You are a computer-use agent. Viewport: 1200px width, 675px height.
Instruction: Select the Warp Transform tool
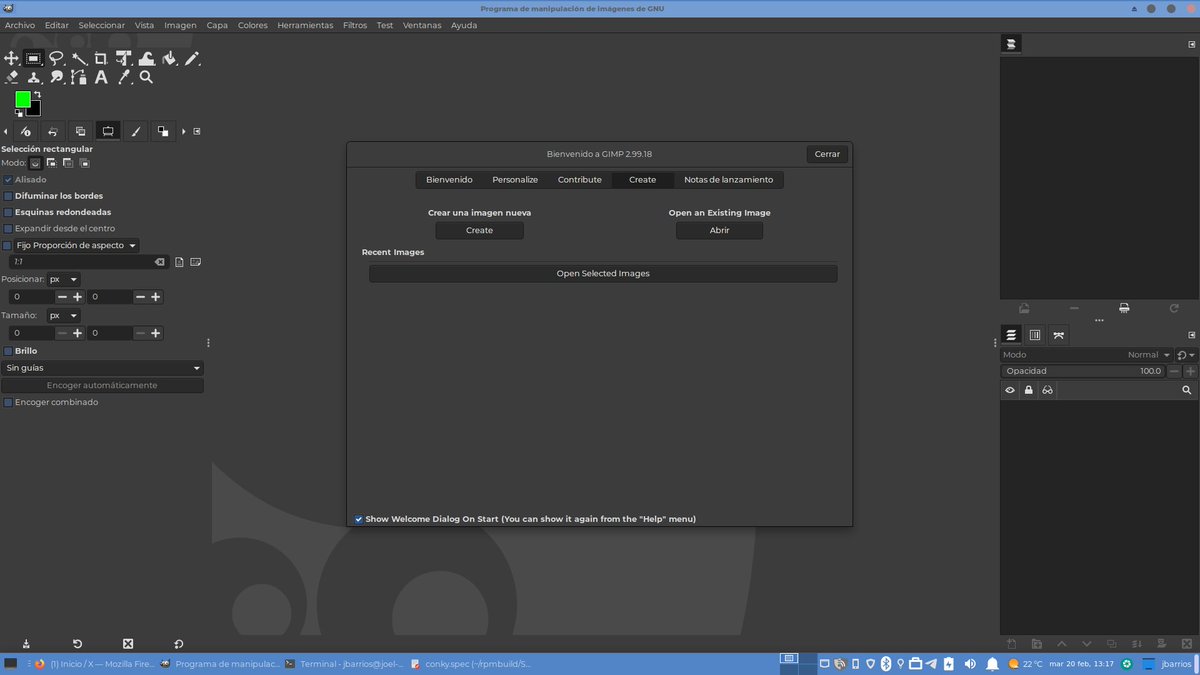(146, 59)
